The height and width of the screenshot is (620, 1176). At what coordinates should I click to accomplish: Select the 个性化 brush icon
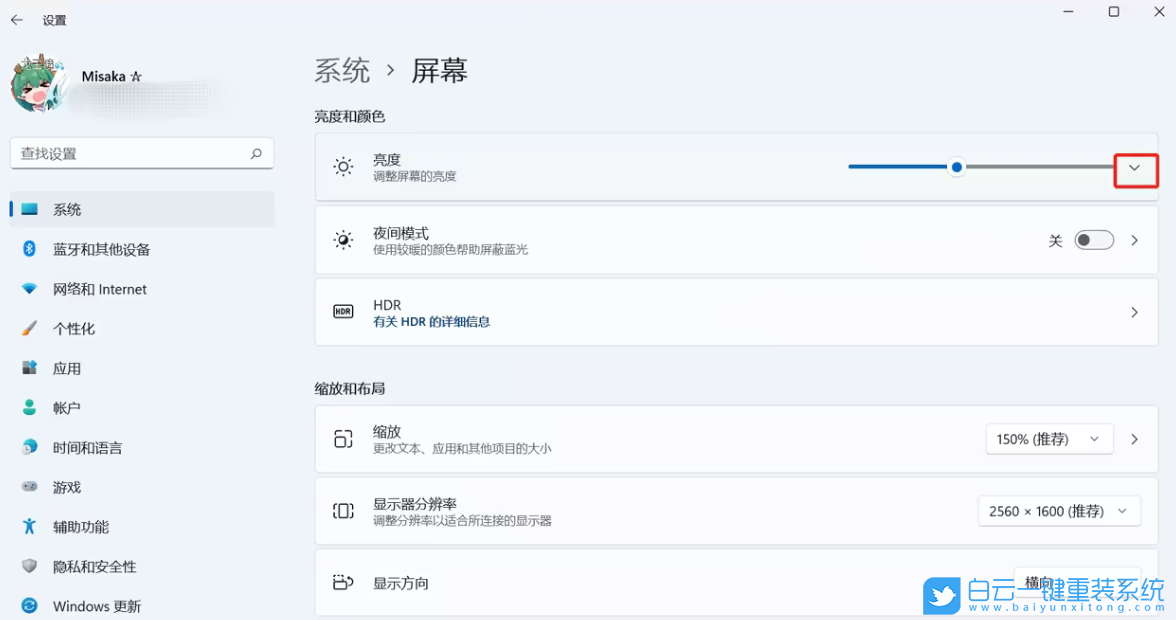(28, 328)
